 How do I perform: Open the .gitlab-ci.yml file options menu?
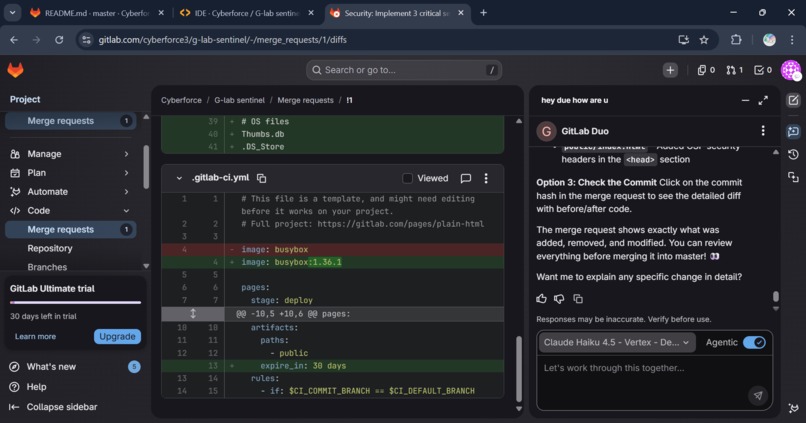pos(486,178)
